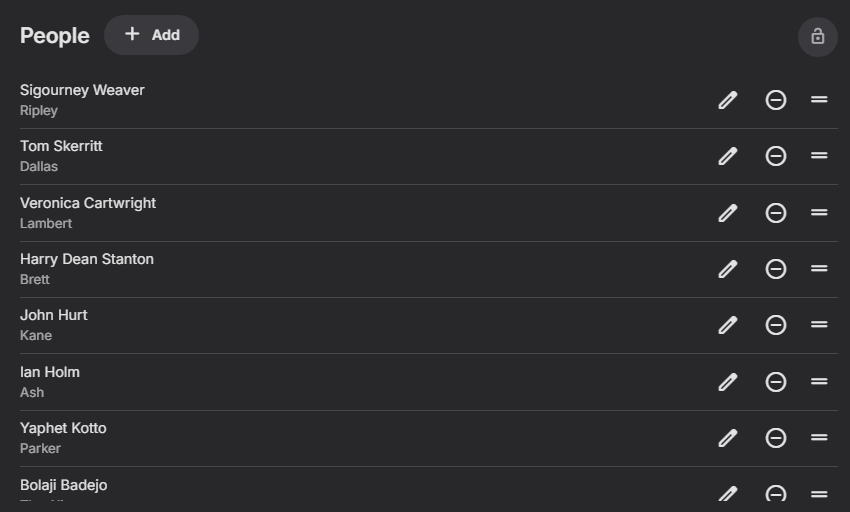Click drag handle for Veronica Cartwright row
Image resolution: width=850 pixels, height=512 pixels.
819,213
